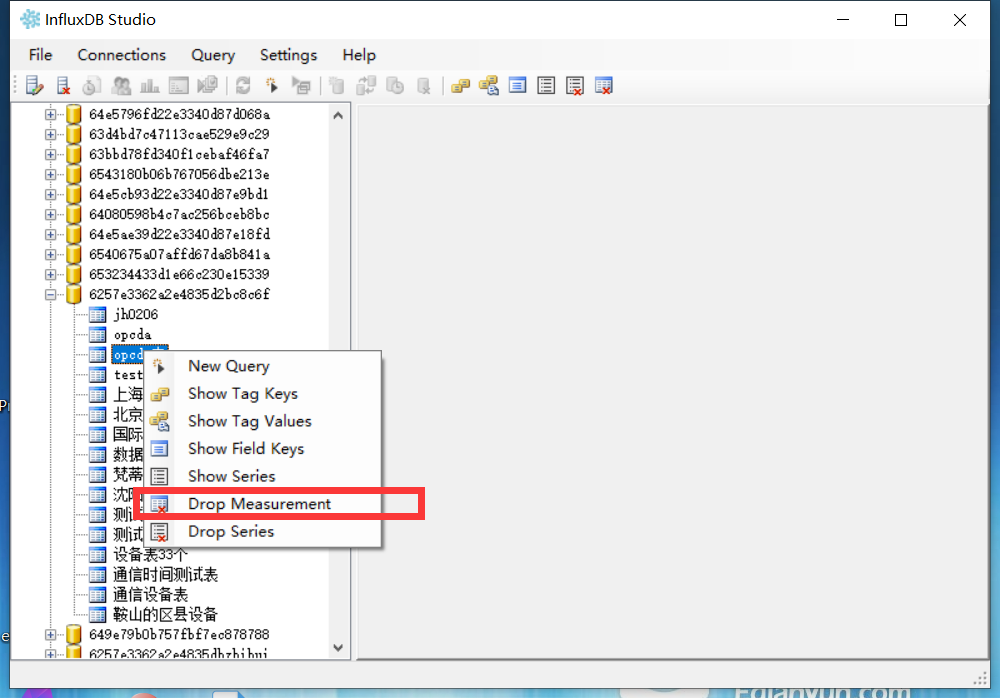1000x698 pixels.
Task: Select database name 653234433d1e66c230e15339
Action: click(179, 274)
